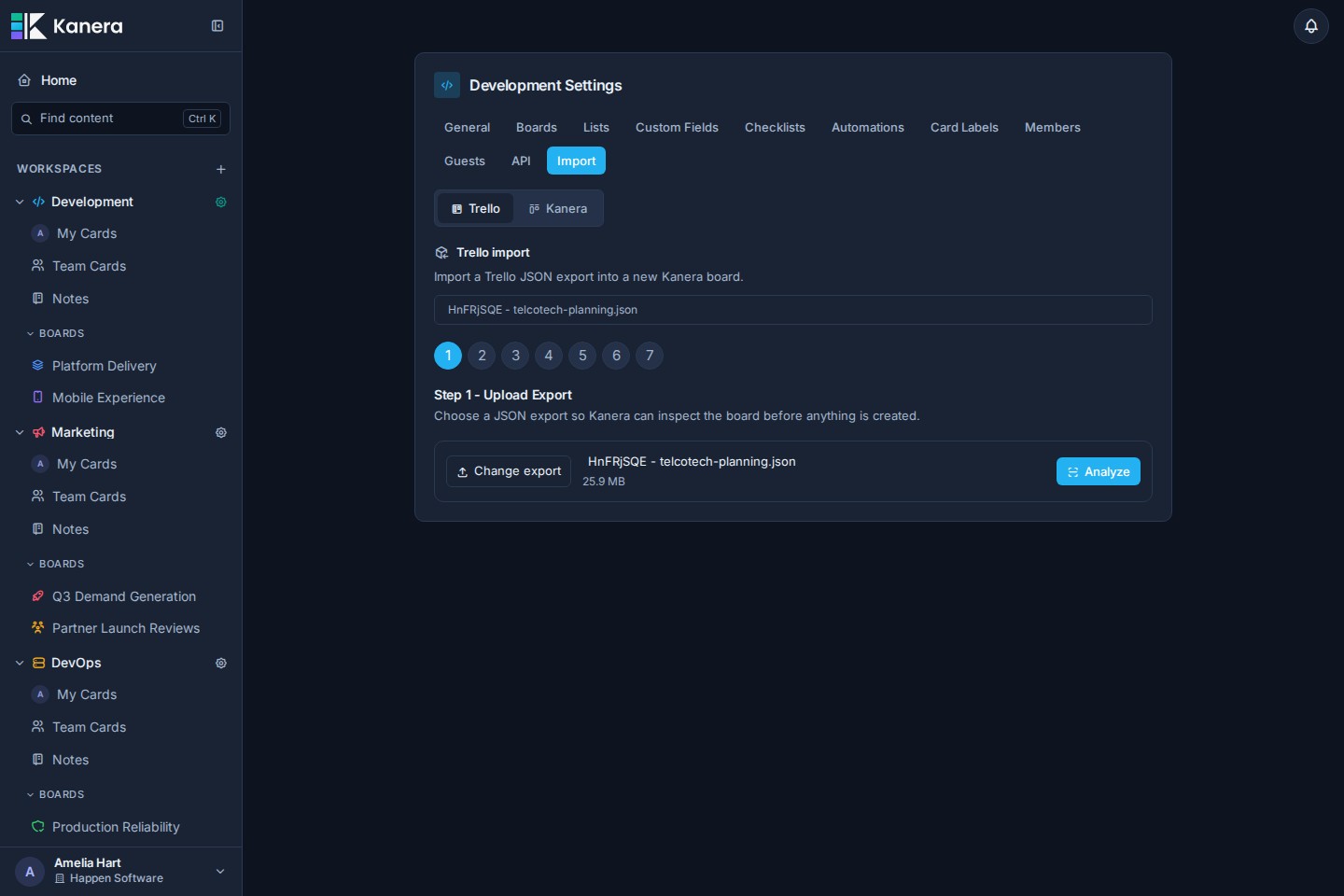Jump to import step 4
Viewport: 1344px width, 896px height.
coord(549,356)
